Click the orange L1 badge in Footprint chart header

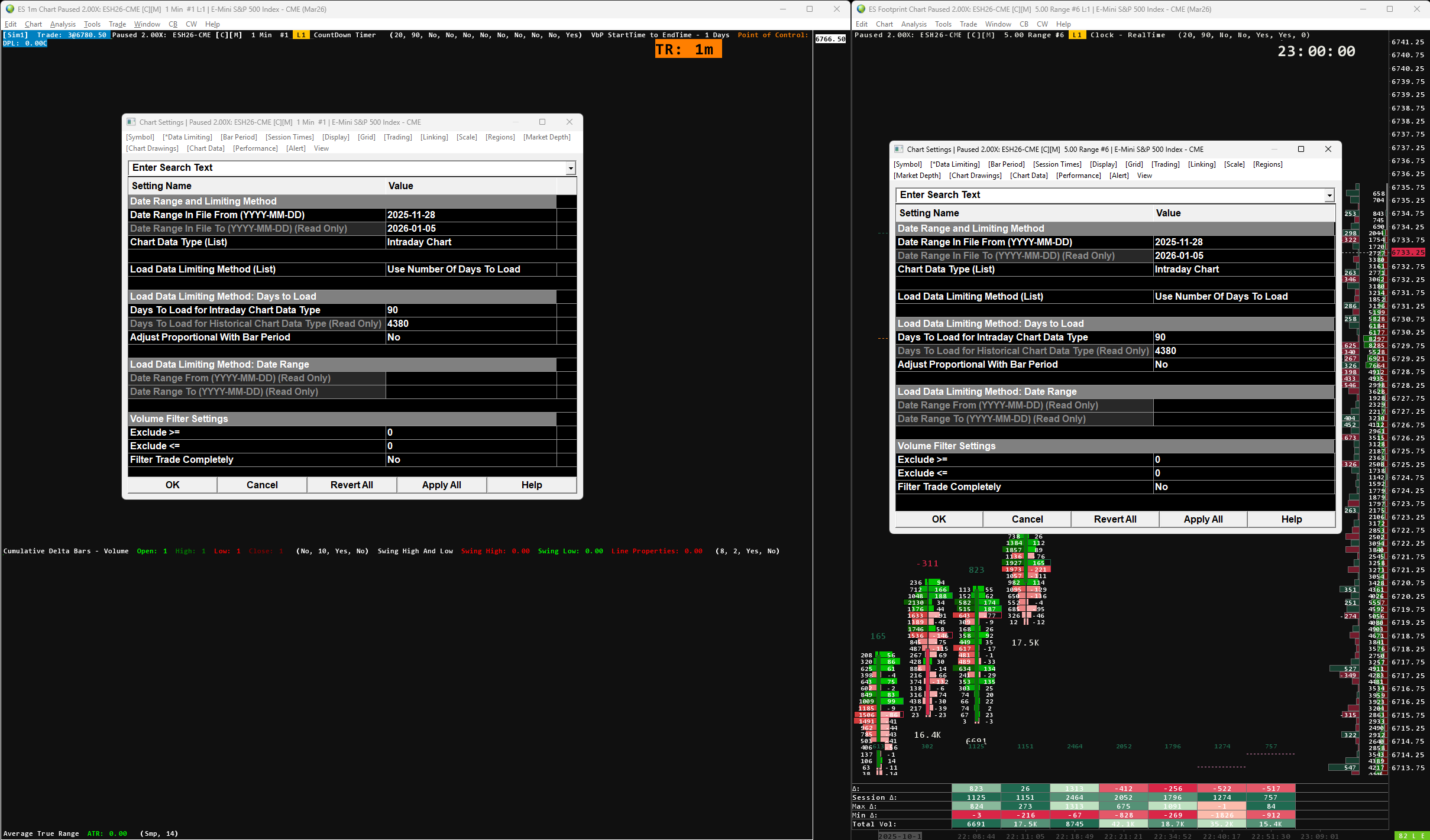1077,35
